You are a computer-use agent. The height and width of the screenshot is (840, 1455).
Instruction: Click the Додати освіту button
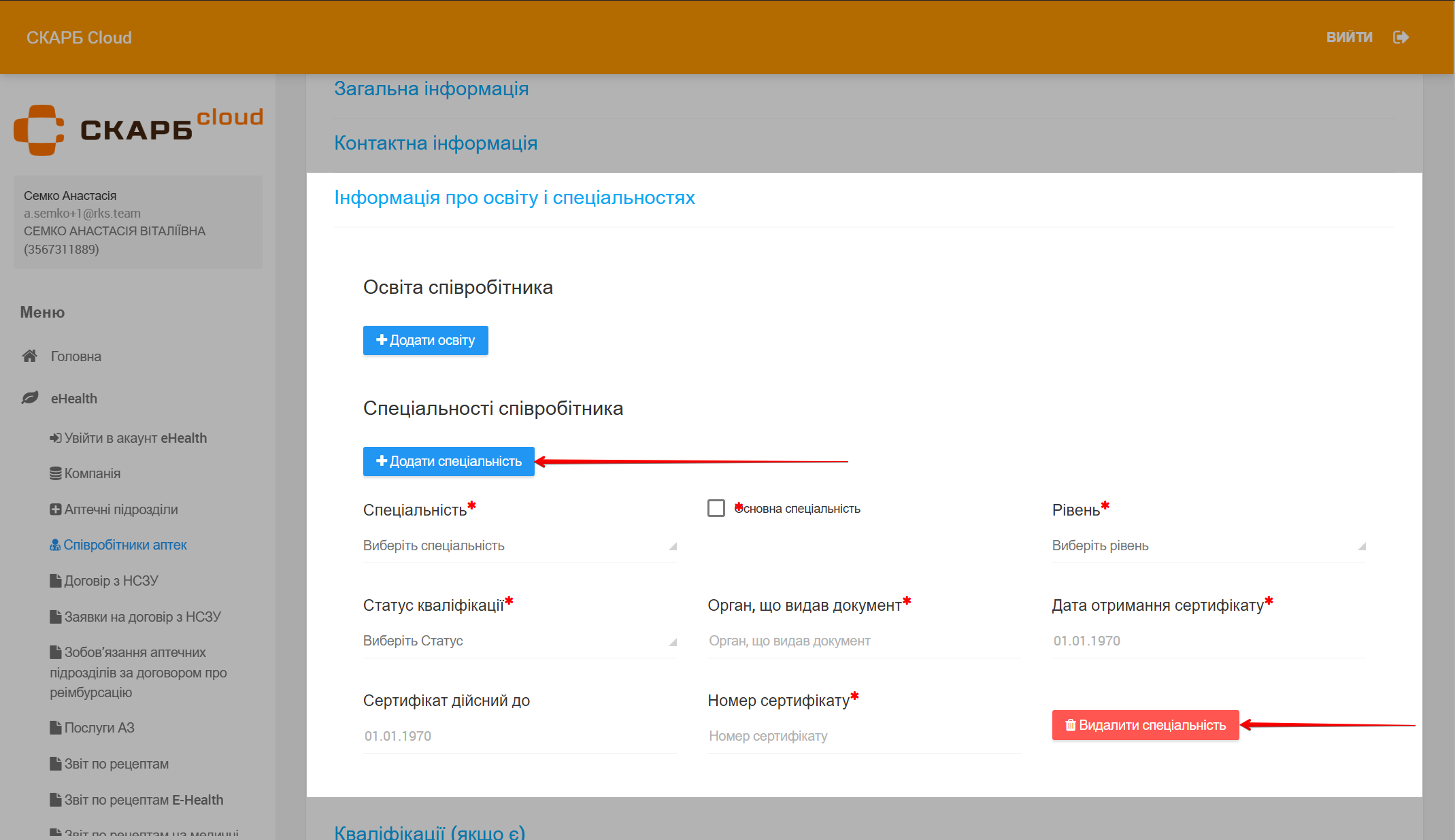pos(425,340)
